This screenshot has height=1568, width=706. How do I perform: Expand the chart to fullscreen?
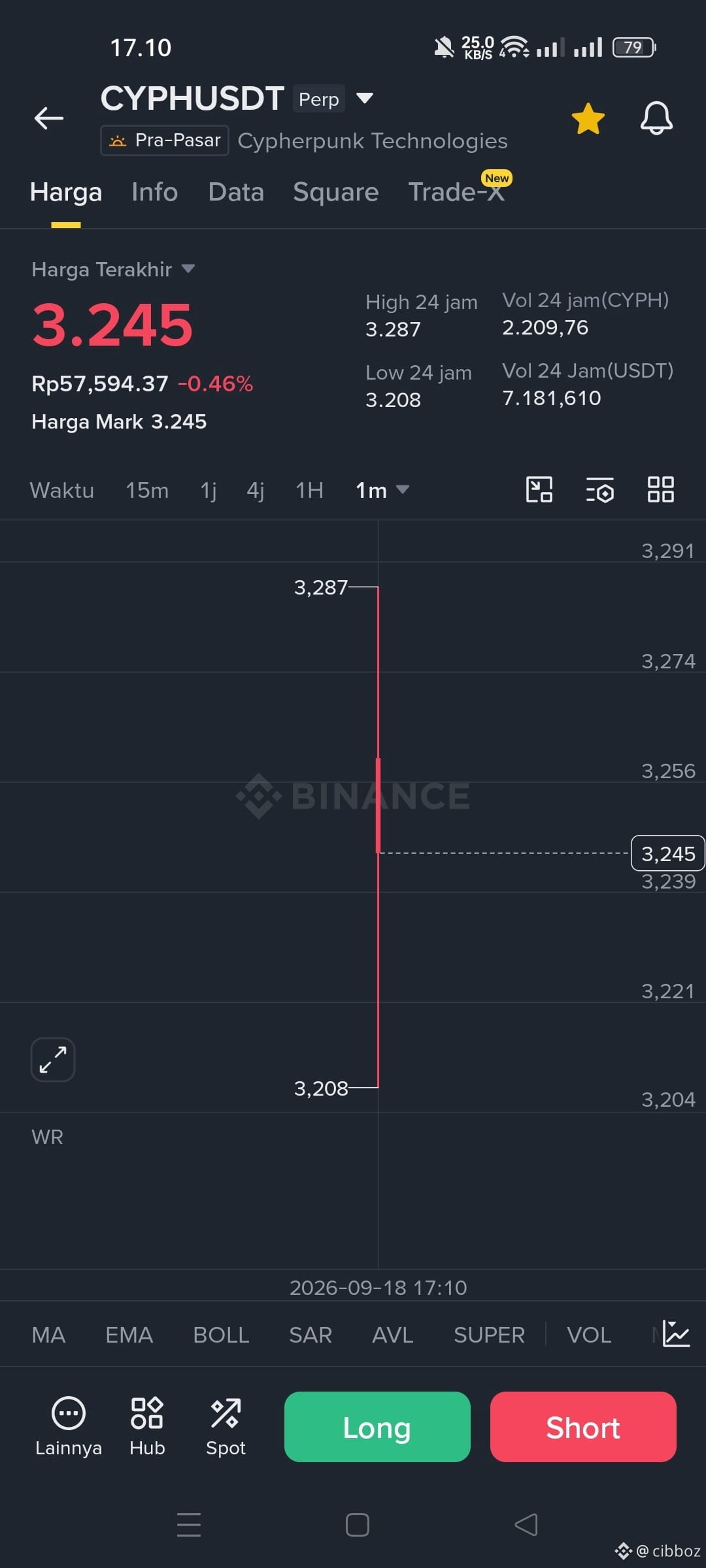(x=53, y=1060)
